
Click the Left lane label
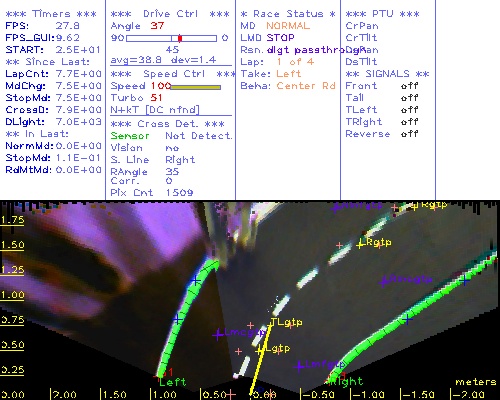tap(173, 382)
